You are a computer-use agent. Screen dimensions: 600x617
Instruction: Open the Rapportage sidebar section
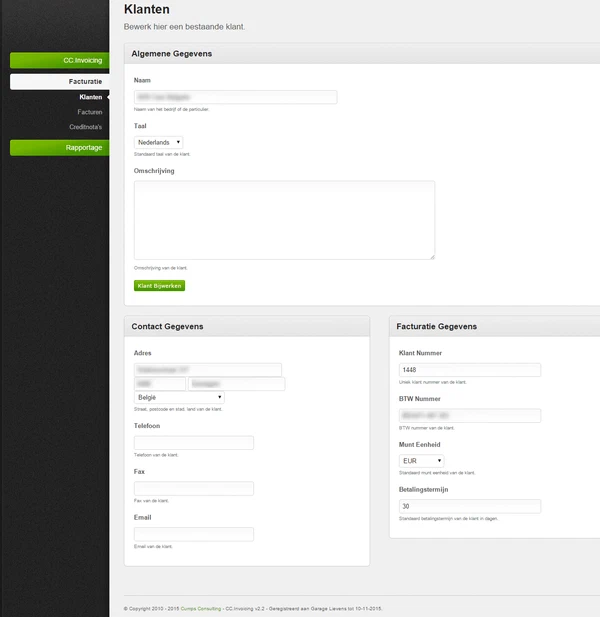click(60, 148)
